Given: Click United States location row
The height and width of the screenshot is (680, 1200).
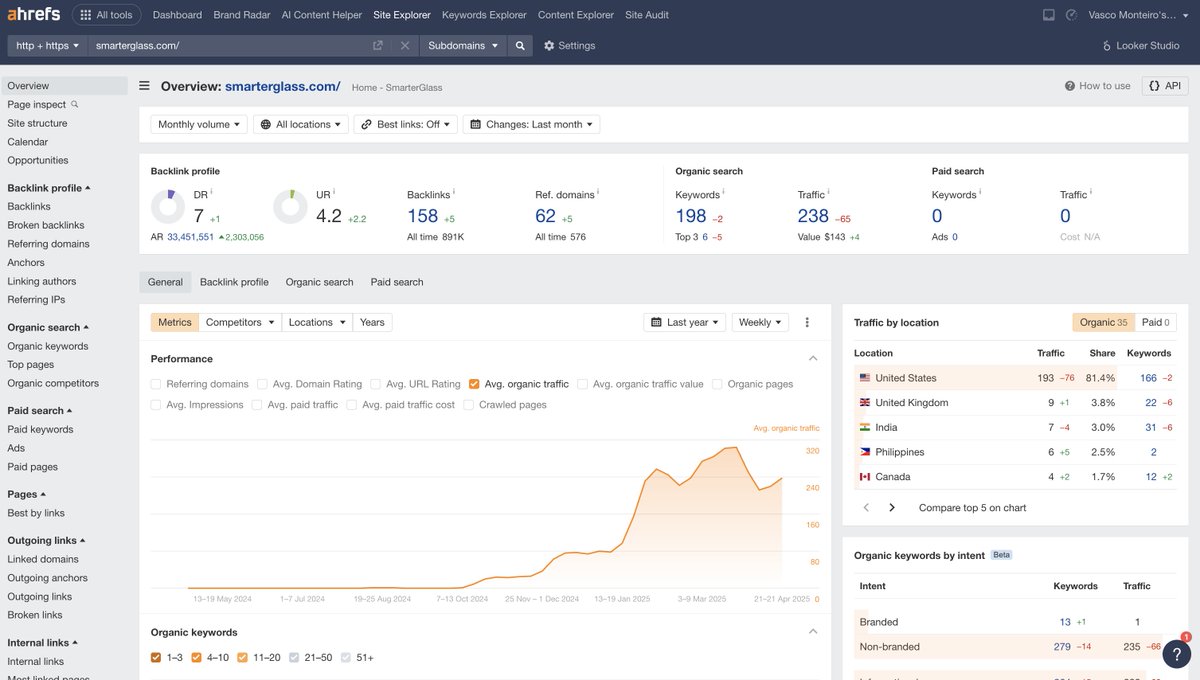Looking at the screenshot, I should click(x=1016, y=378).
